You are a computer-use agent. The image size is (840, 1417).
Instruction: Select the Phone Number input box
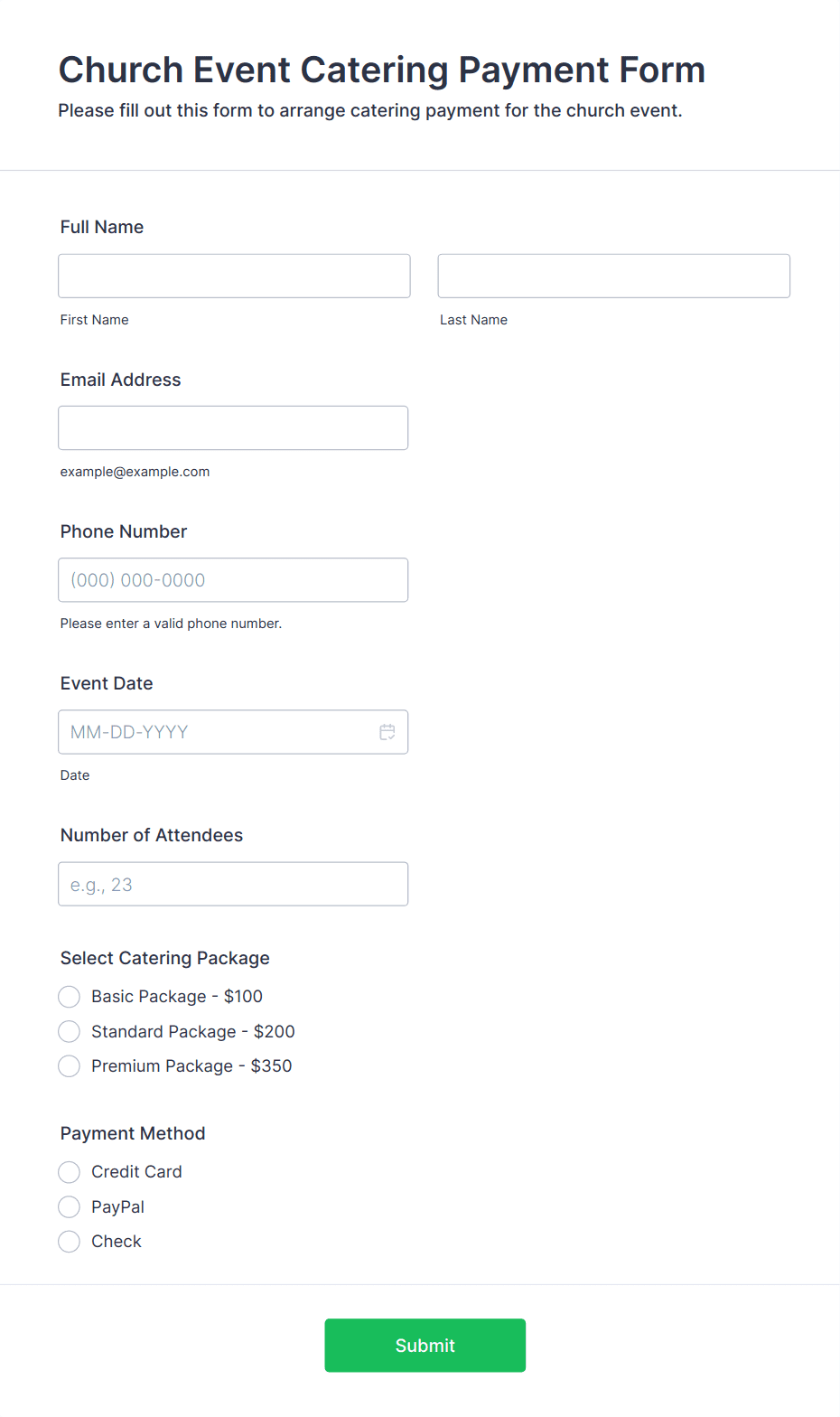233,580
